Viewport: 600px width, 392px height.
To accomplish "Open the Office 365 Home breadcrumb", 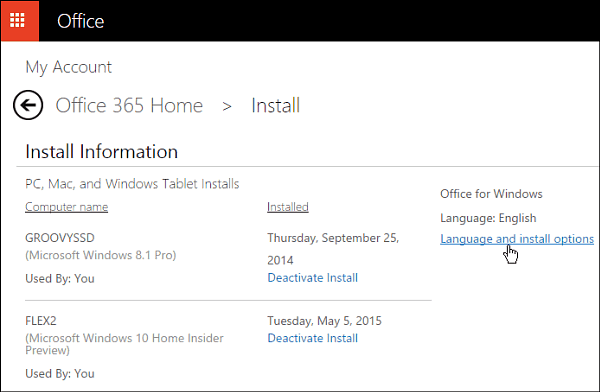I will (x=129, y=105).
